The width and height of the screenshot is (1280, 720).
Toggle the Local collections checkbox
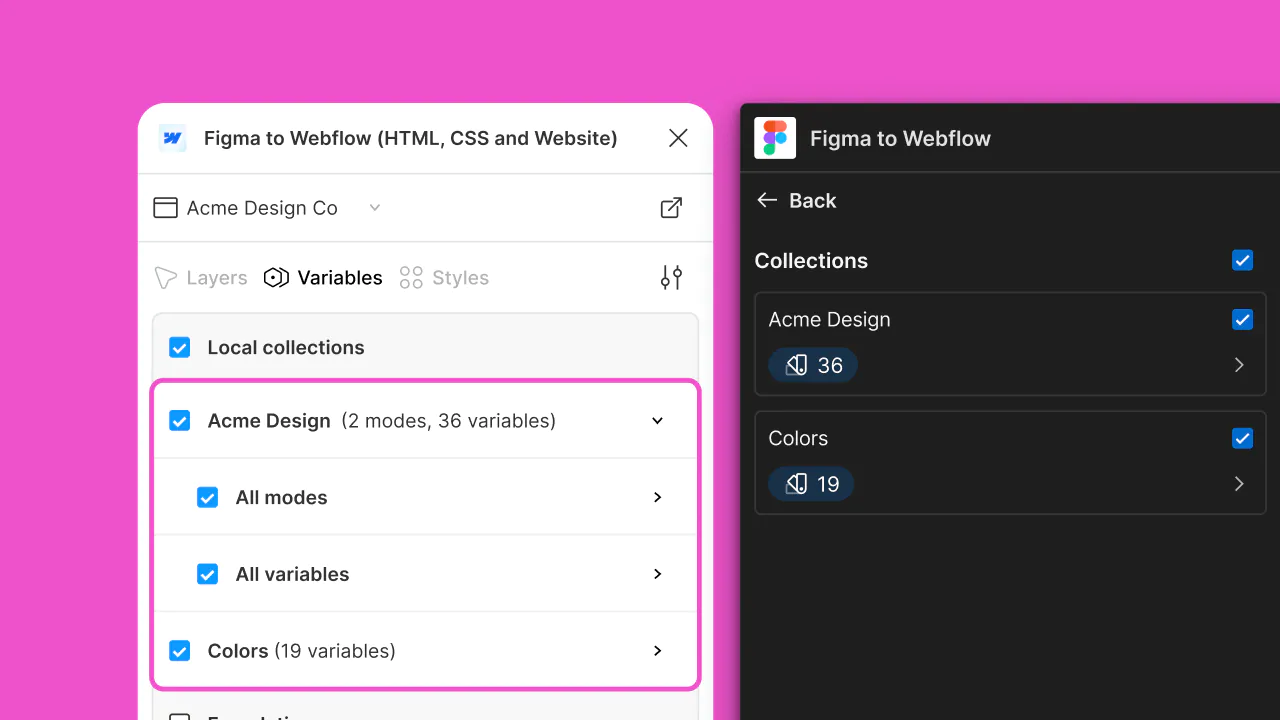180,348
